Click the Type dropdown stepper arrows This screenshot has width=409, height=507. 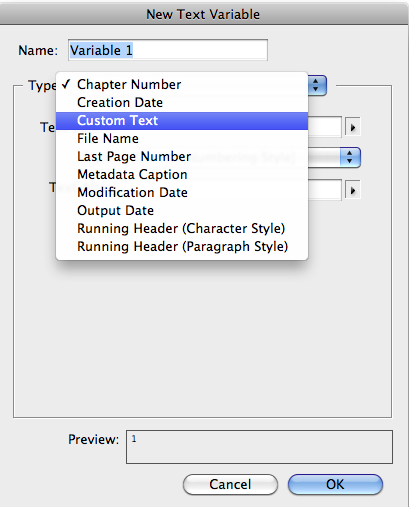(x=317, y=85)
